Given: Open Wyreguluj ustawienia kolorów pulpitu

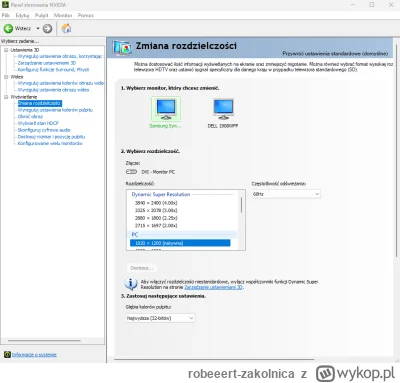Looking at the screenshot, I should (x=55, y=110).
